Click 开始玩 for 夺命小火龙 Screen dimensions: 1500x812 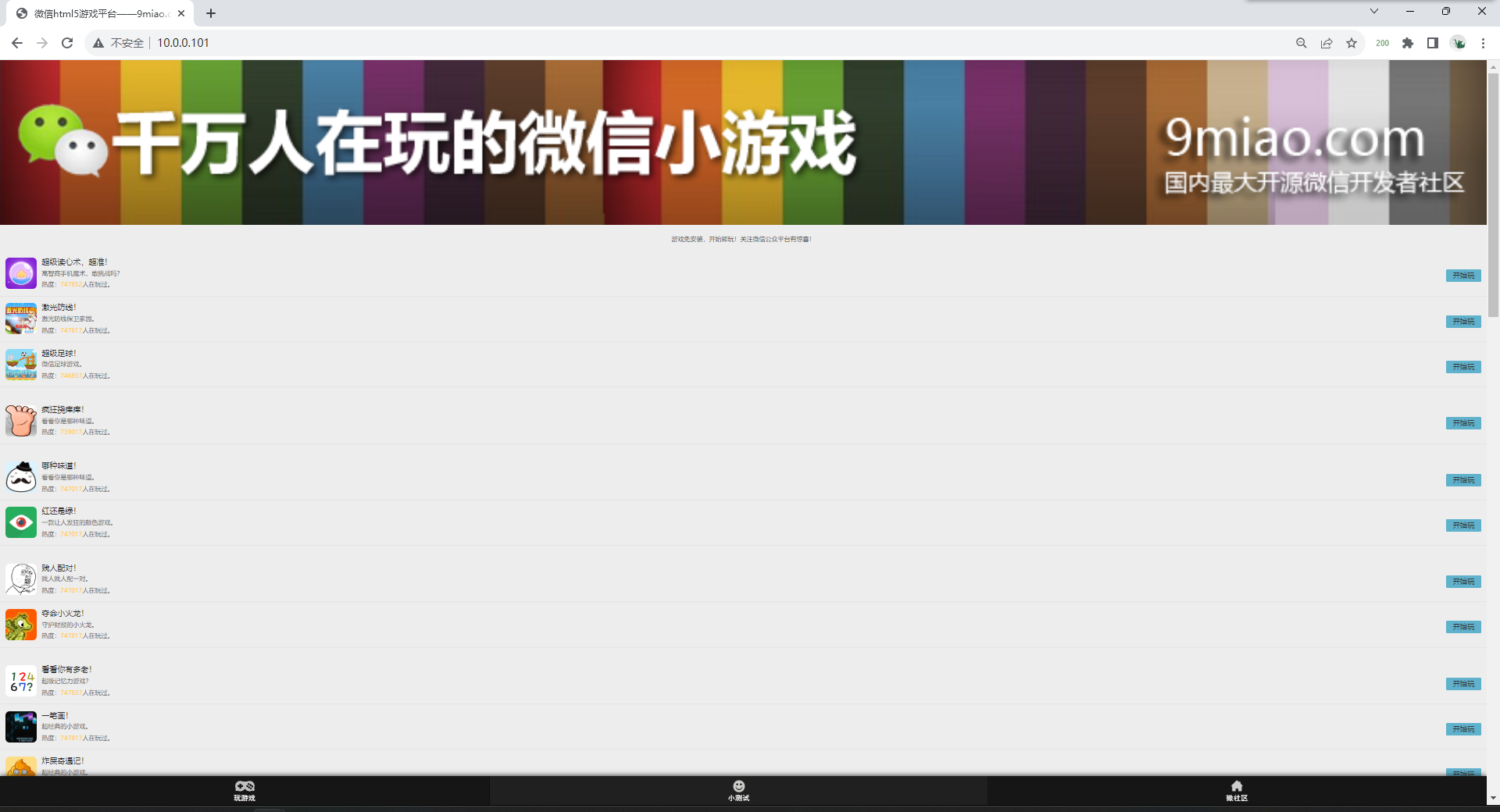coord(1463,627)
